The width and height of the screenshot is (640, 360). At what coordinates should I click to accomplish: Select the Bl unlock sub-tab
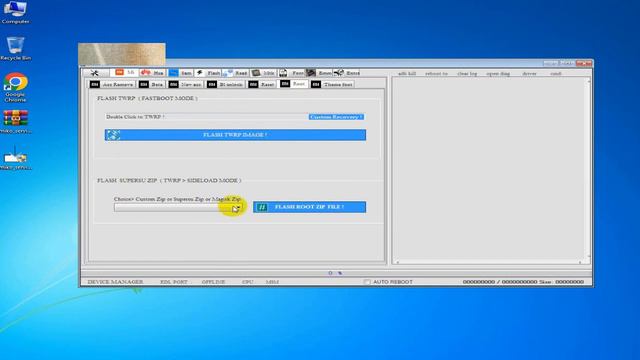pyautogui.click(x=225, y=84)
